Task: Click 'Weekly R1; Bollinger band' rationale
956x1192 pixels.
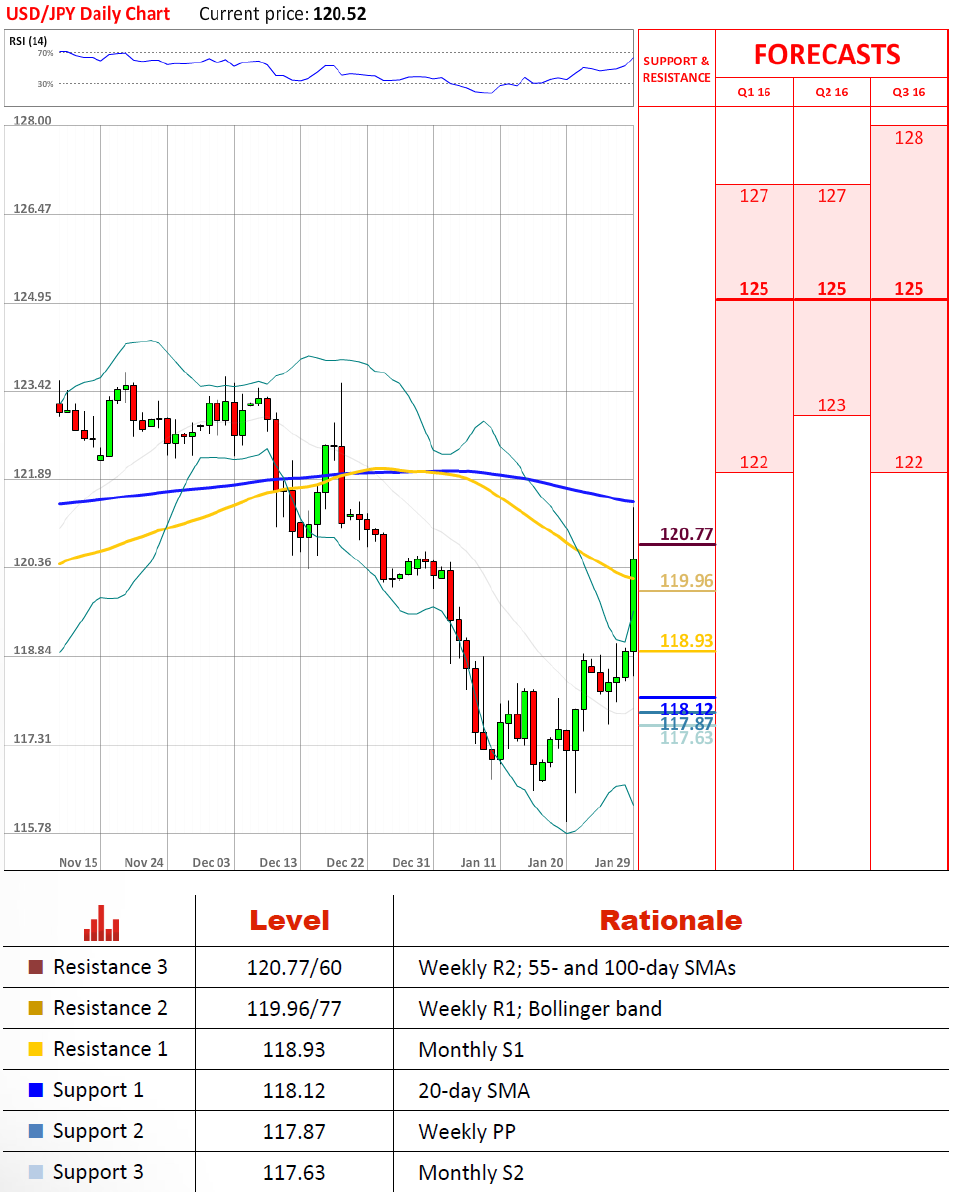Action: coord(540,1009)
